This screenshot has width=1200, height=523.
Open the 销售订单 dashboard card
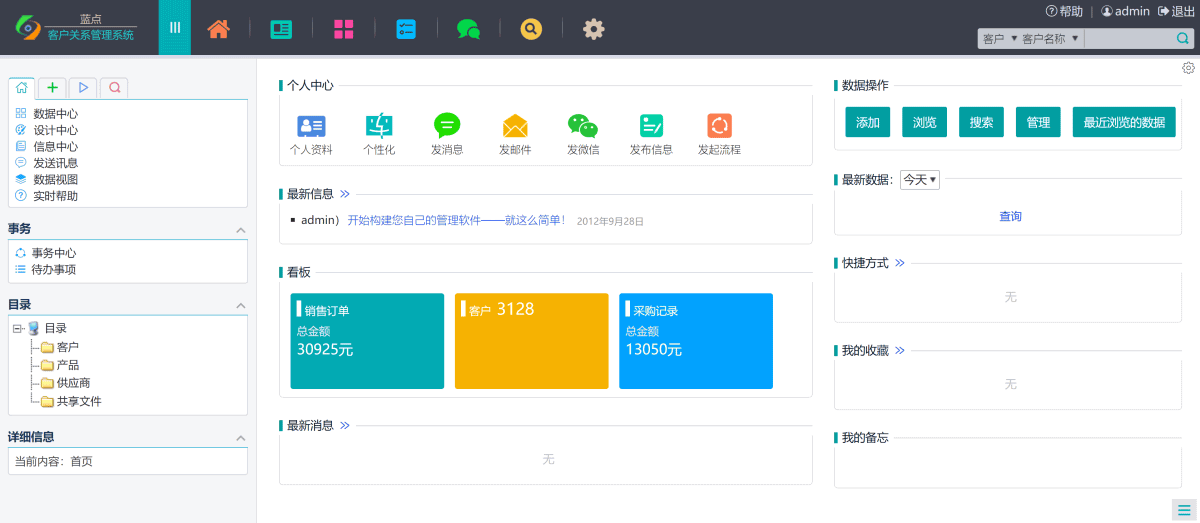click(x=367, y=341)
